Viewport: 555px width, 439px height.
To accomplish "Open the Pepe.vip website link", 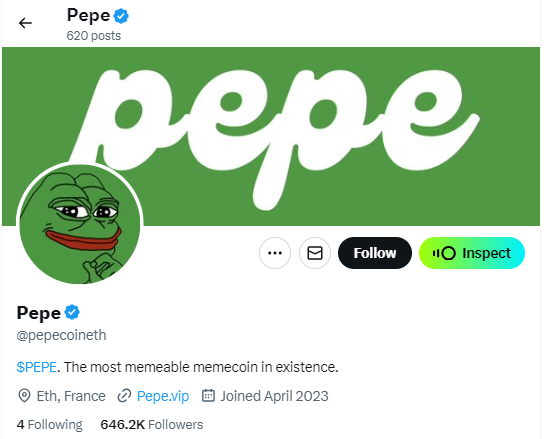I will [163, 396].
